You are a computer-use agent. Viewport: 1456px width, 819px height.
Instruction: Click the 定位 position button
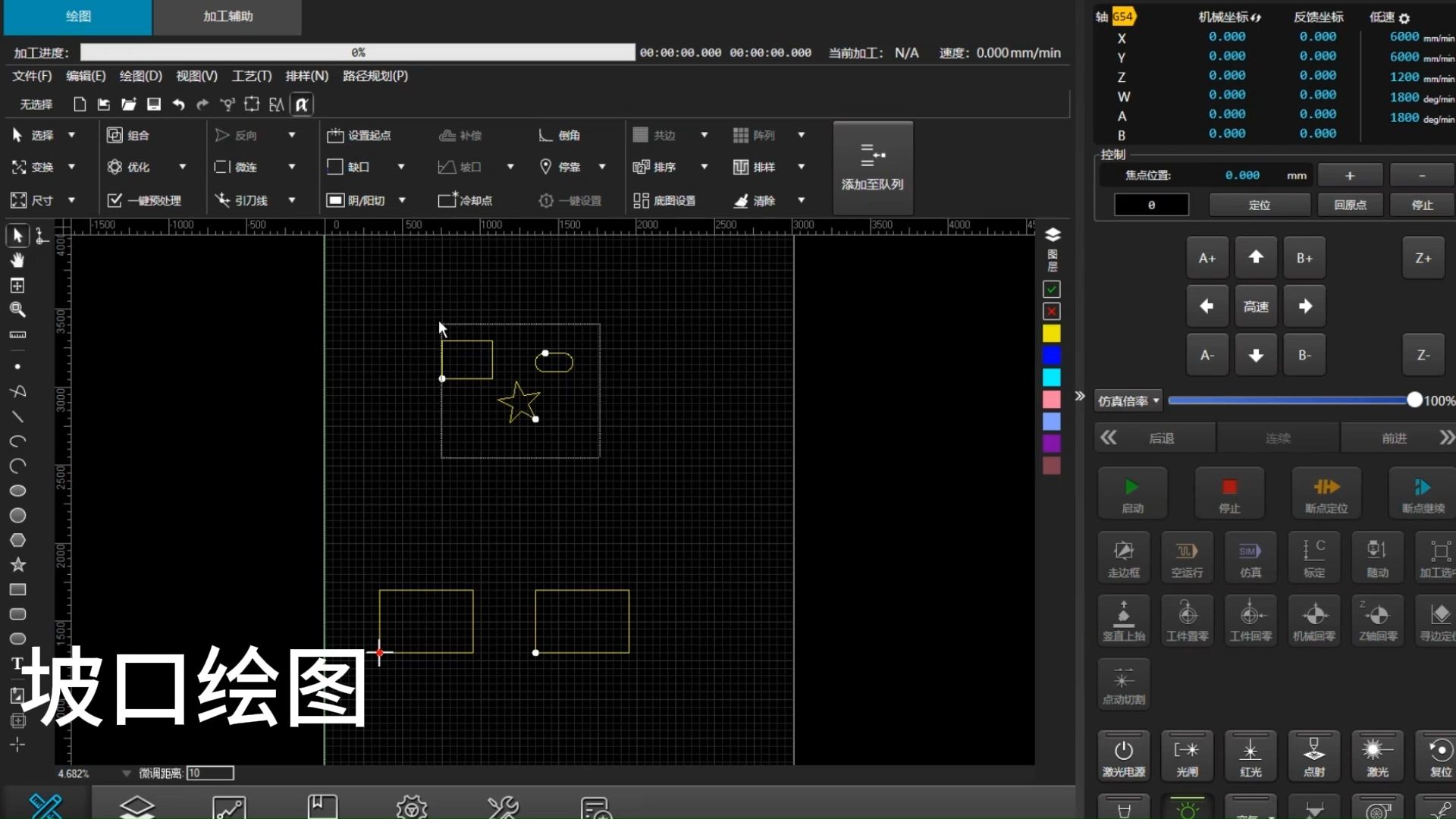pos(1259,205)
